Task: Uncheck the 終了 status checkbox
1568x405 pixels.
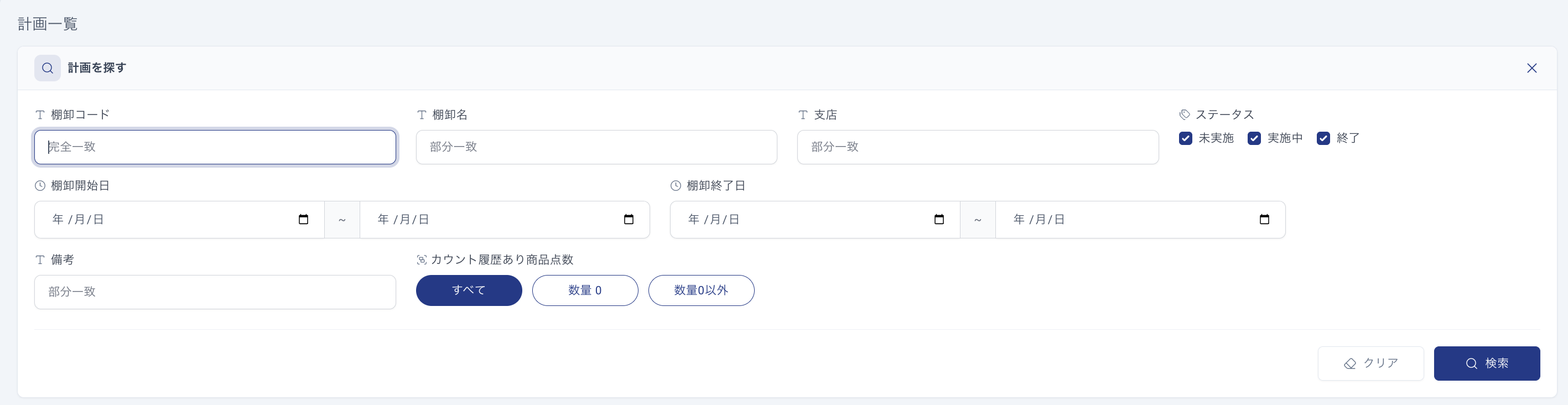Action: pyautogui.click(x=1323, y=138)
